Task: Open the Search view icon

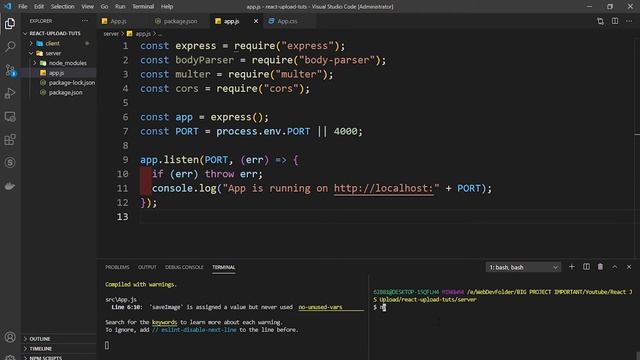Action: pos(10,47)
